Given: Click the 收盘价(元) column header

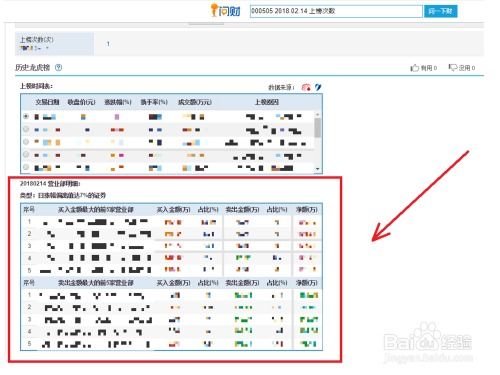Looking at the screenshot, I should (x=82, y=102).
